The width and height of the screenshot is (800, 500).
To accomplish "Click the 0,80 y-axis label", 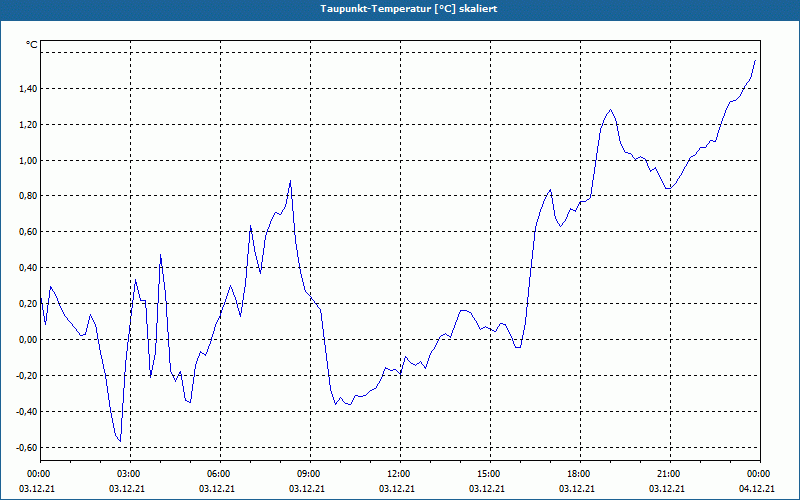I will tap(28, 196).
